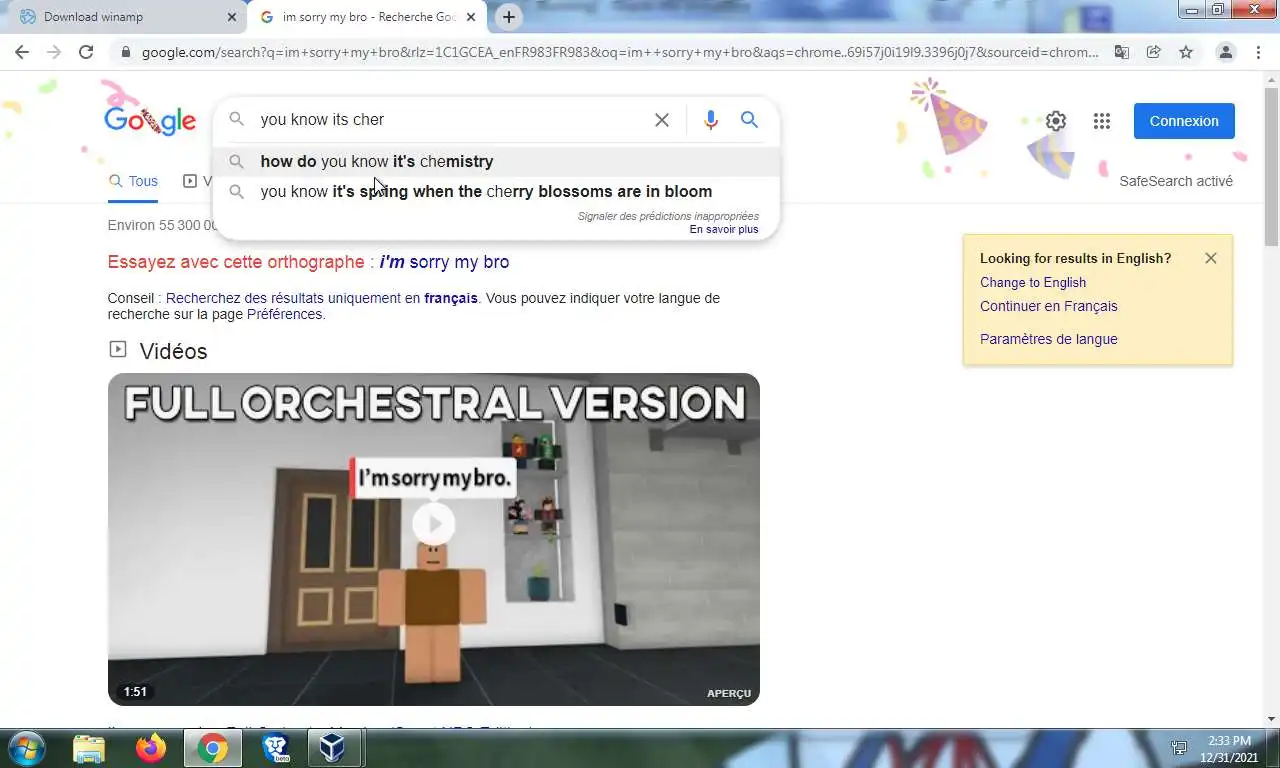
Task: Close the Download winamp tab
Action: click(x=232, y=17)
